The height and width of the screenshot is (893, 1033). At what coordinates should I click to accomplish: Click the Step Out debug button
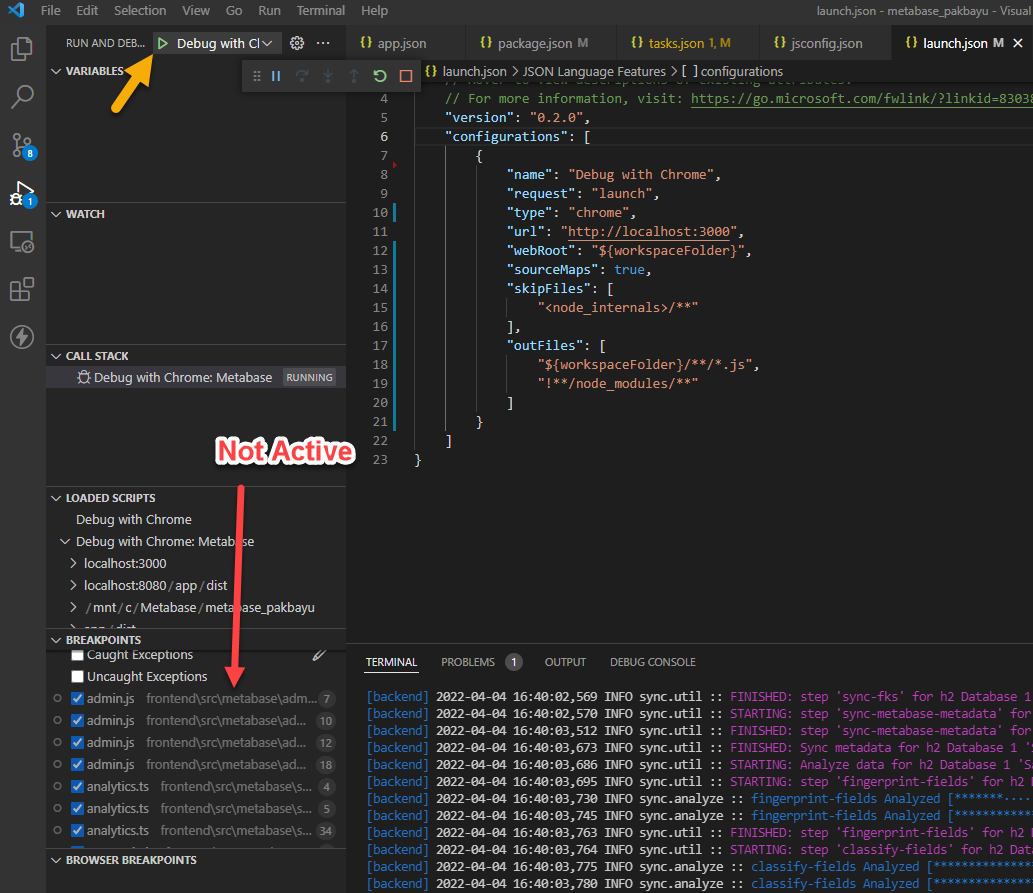(354, 76)
